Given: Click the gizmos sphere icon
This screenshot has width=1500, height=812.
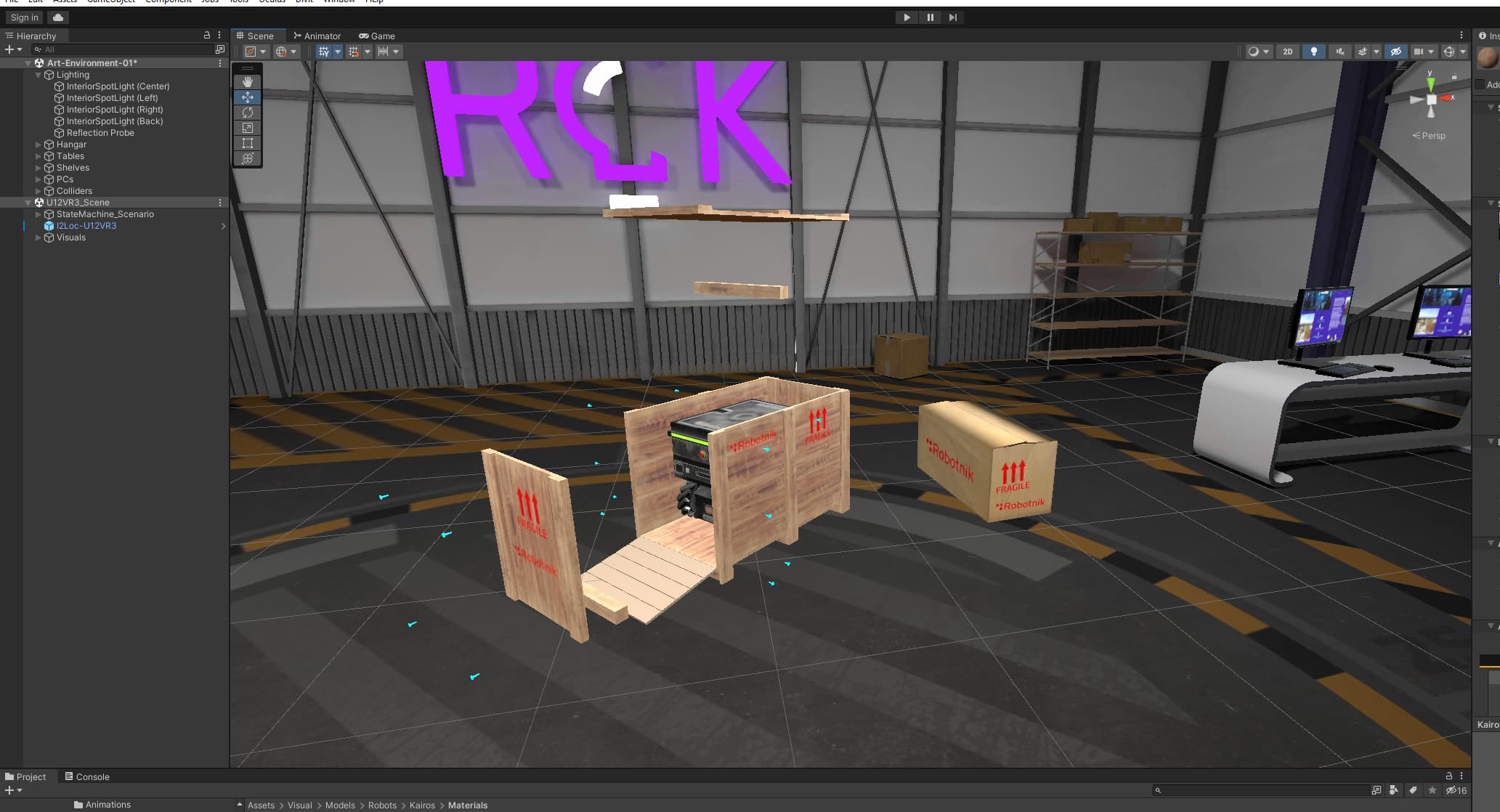Looking at the screenshot, I should tap(1449, 52).
